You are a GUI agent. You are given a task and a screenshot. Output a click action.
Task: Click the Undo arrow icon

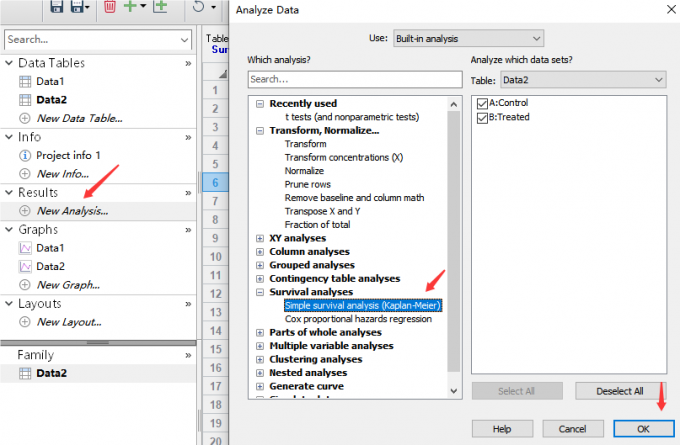tap(198, 6)
